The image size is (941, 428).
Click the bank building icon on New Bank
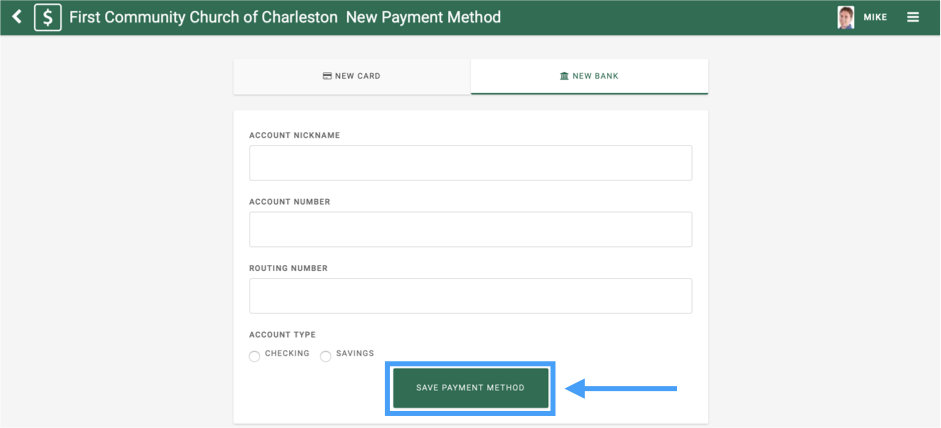pos(564,76)
